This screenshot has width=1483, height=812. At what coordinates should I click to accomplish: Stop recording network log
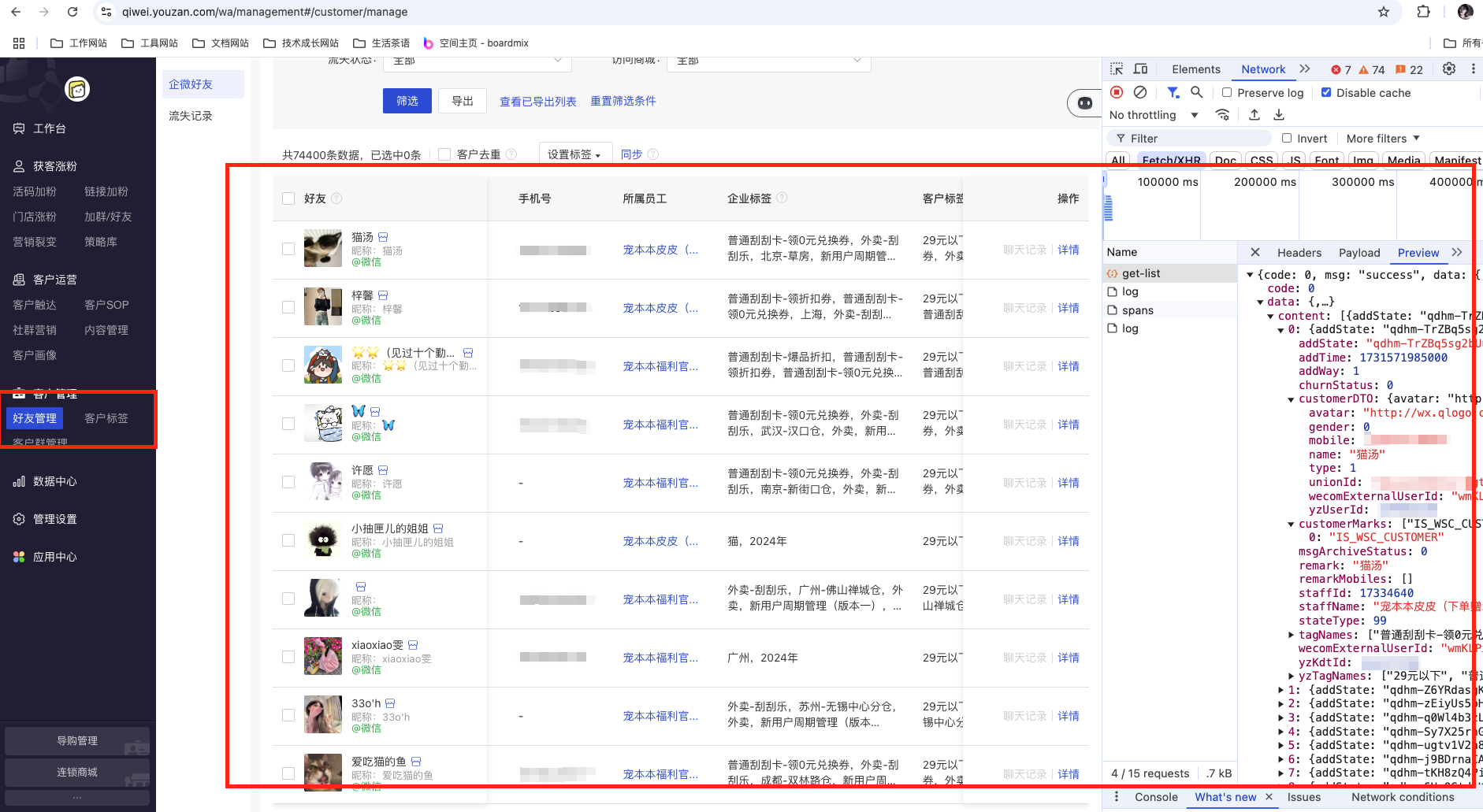coord(1117,92)
